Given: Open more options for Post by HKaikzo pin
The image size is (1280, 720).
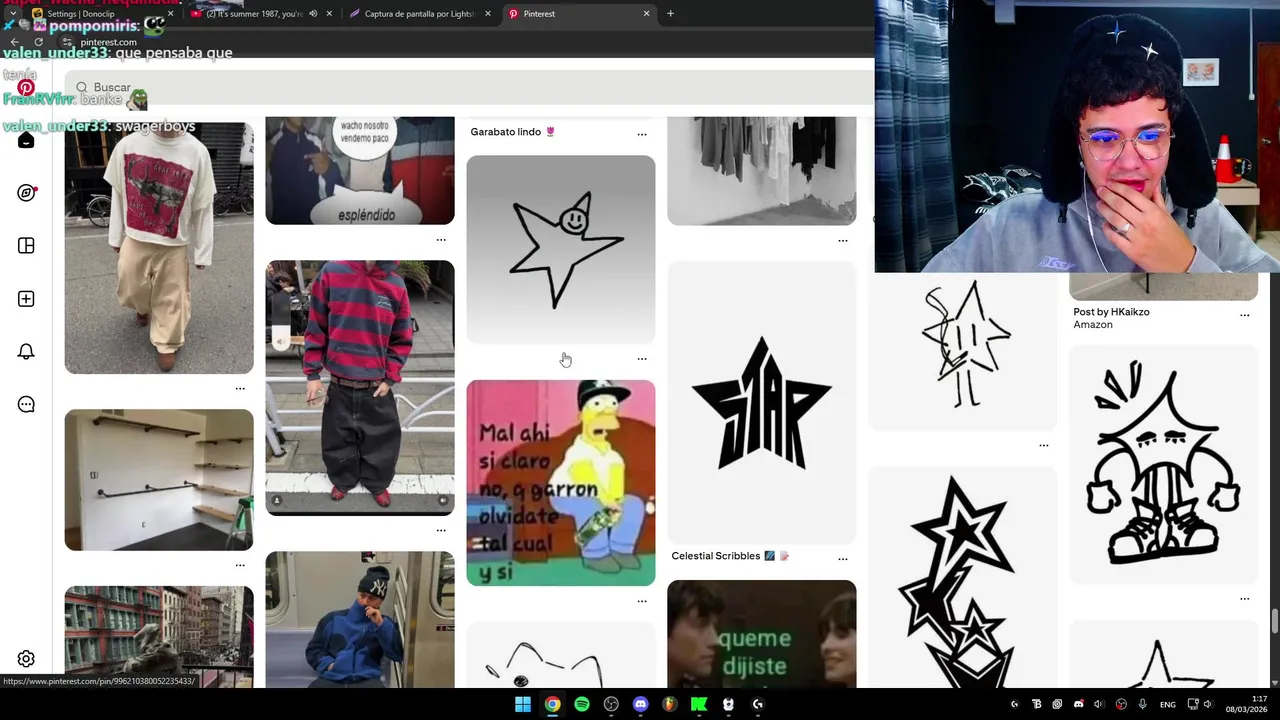Looking at the screenshot, I should pyautogui.click(x=1245, y=314).
